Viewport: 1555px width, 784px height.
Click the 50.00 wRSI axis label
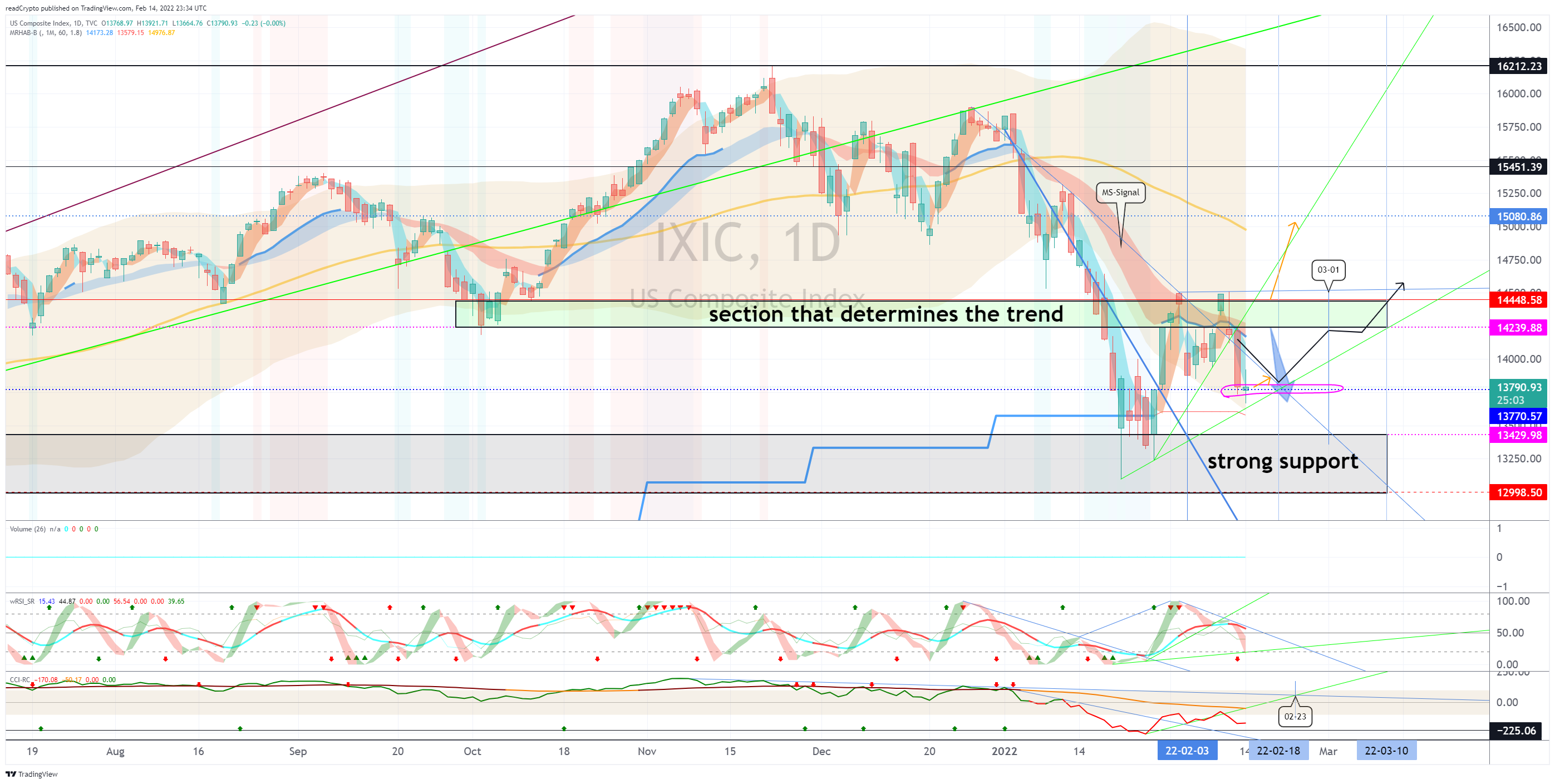[1510, 633]
